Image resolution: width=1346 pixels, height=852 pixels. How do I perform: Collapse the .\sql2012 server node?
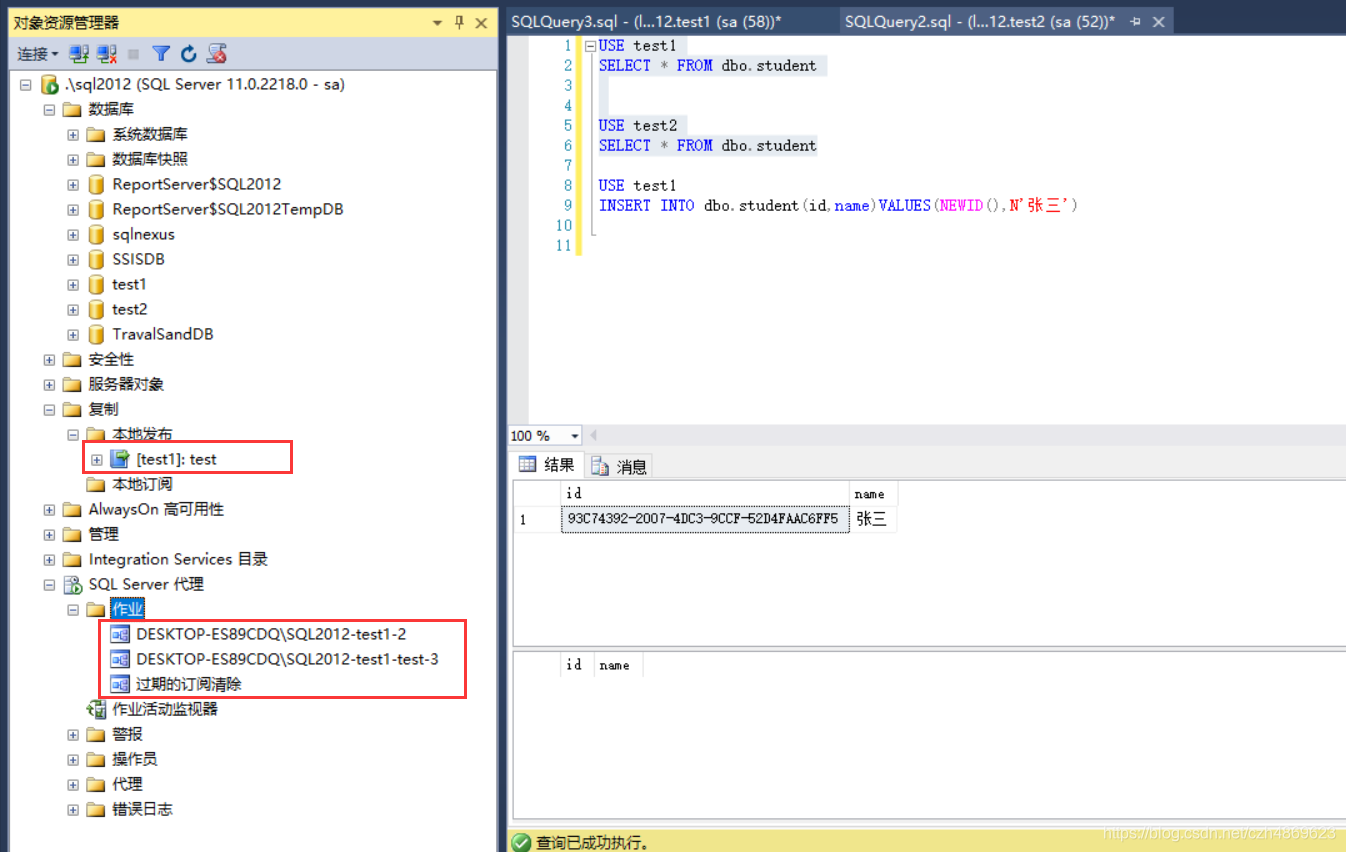click(x=26, y=85)
